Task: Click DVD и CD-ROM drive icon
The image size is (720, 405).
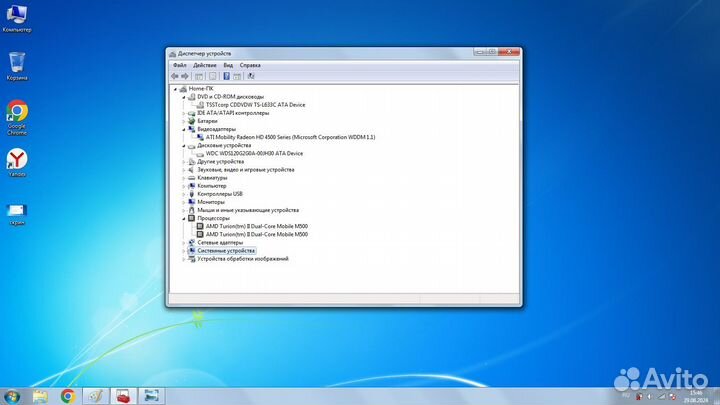Action: 191,97
